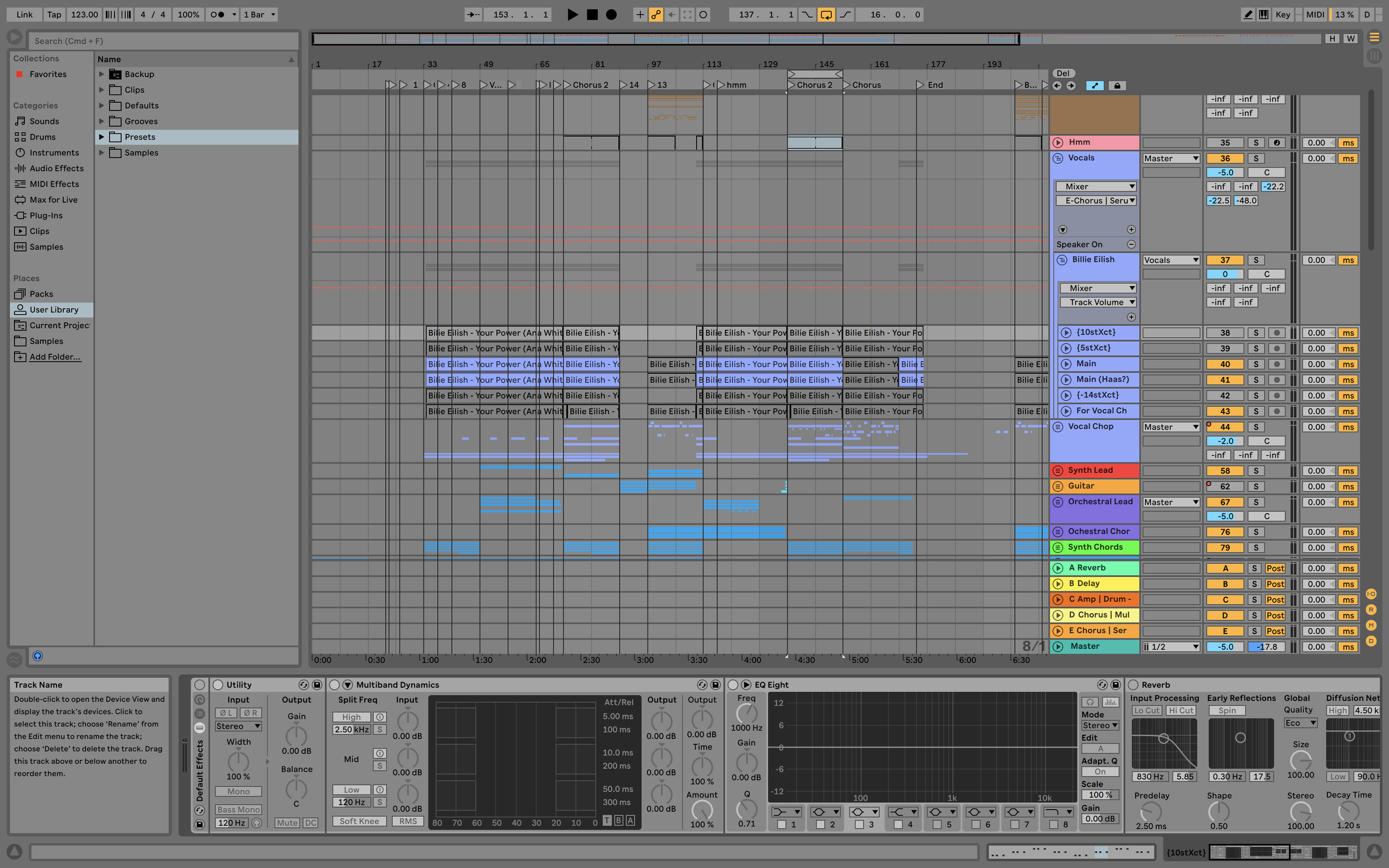Enable EQ Eight filter band 4 checkbox
The width and height of the screenshot is (1389, 868).
(898, 824)
